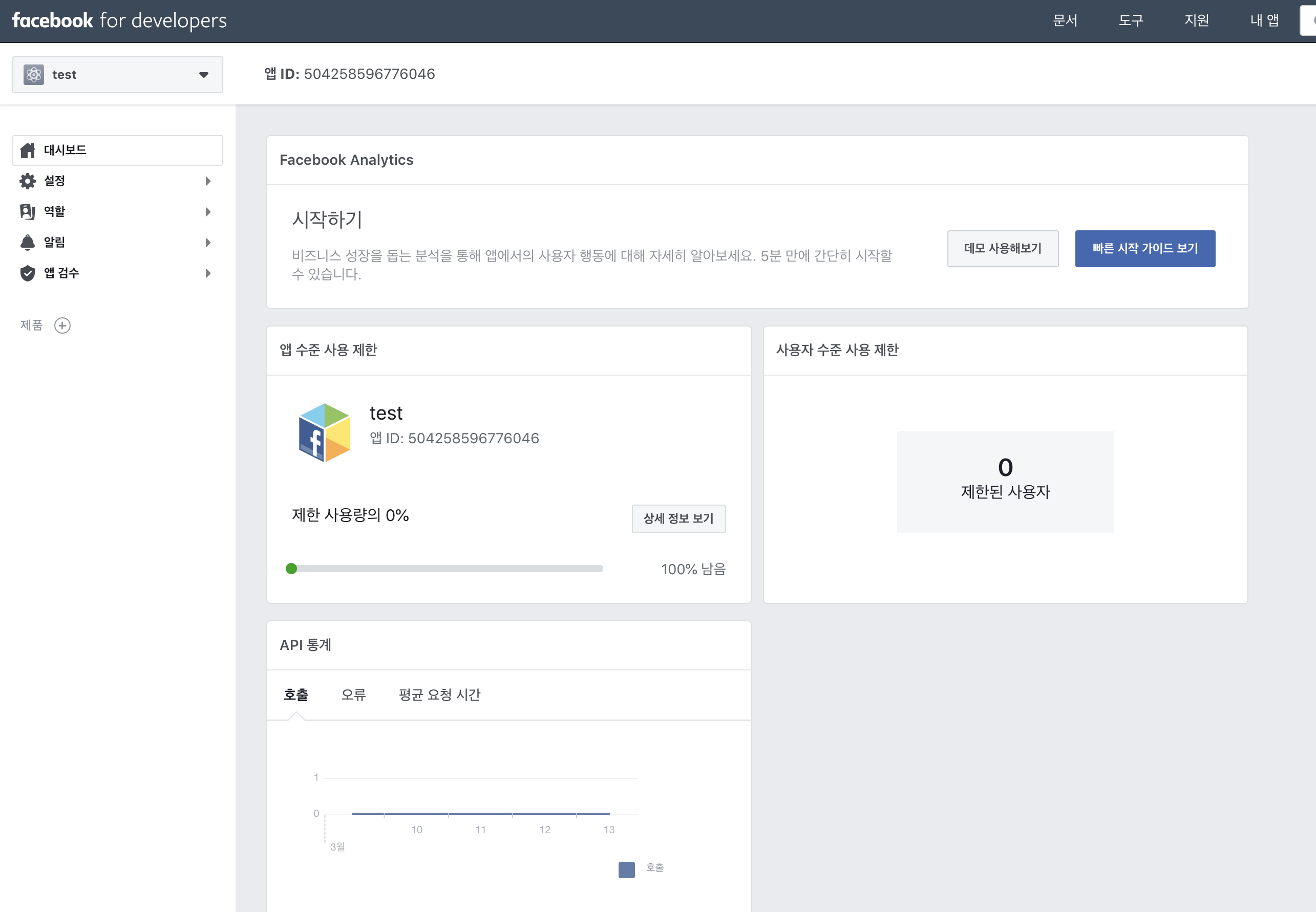Open 문서 in top navigation

(1065, 20)
